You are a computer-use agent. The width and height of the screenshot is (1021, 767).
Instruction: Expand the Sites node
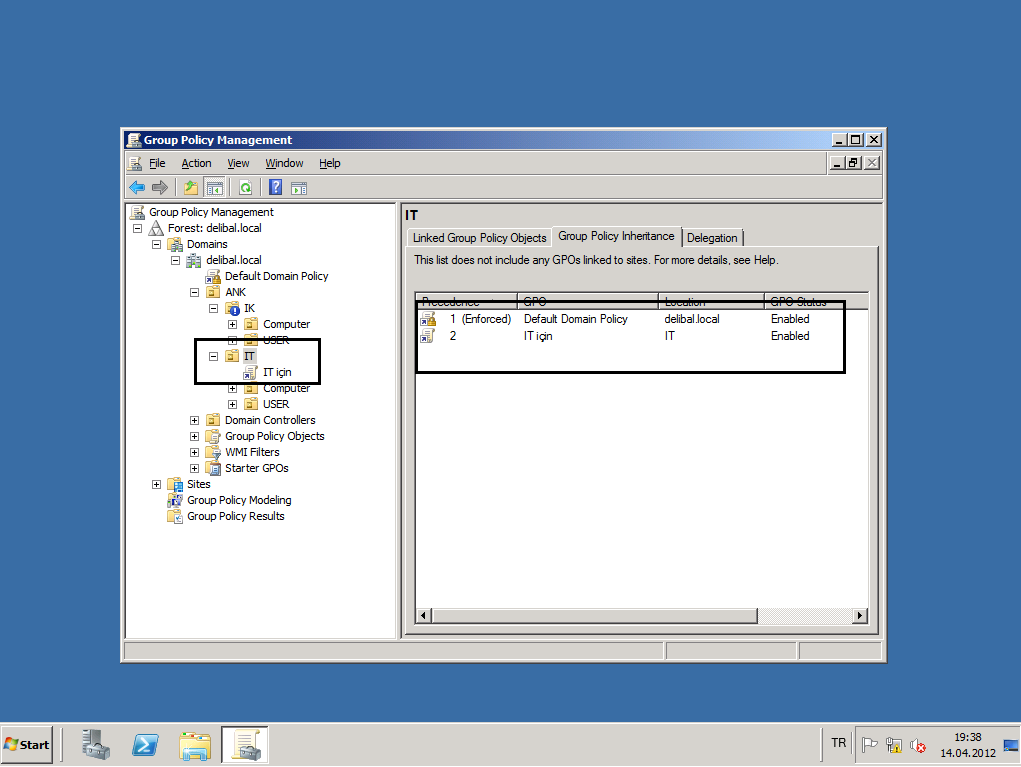tap(157, 484)
